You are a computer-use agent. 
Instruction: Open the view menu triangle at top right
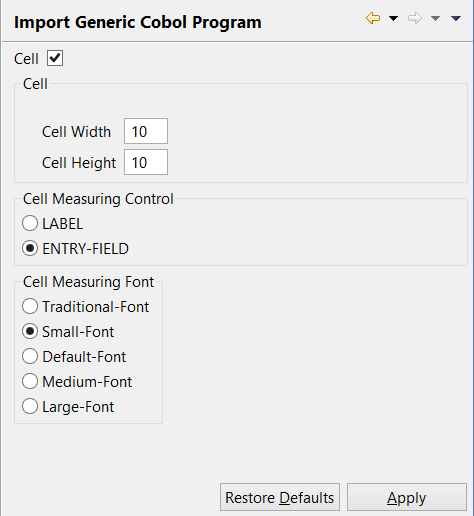456,18
